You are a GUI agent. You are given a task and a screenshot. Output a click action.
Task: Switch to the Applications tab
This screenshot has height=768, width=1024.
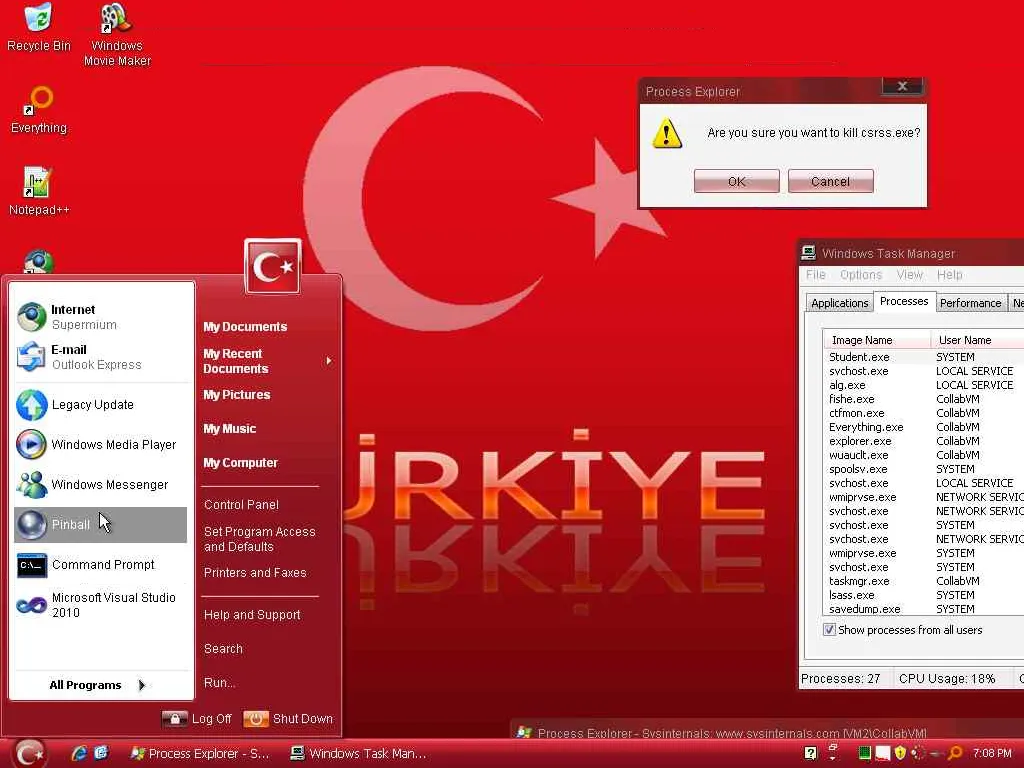click(839, 303)
